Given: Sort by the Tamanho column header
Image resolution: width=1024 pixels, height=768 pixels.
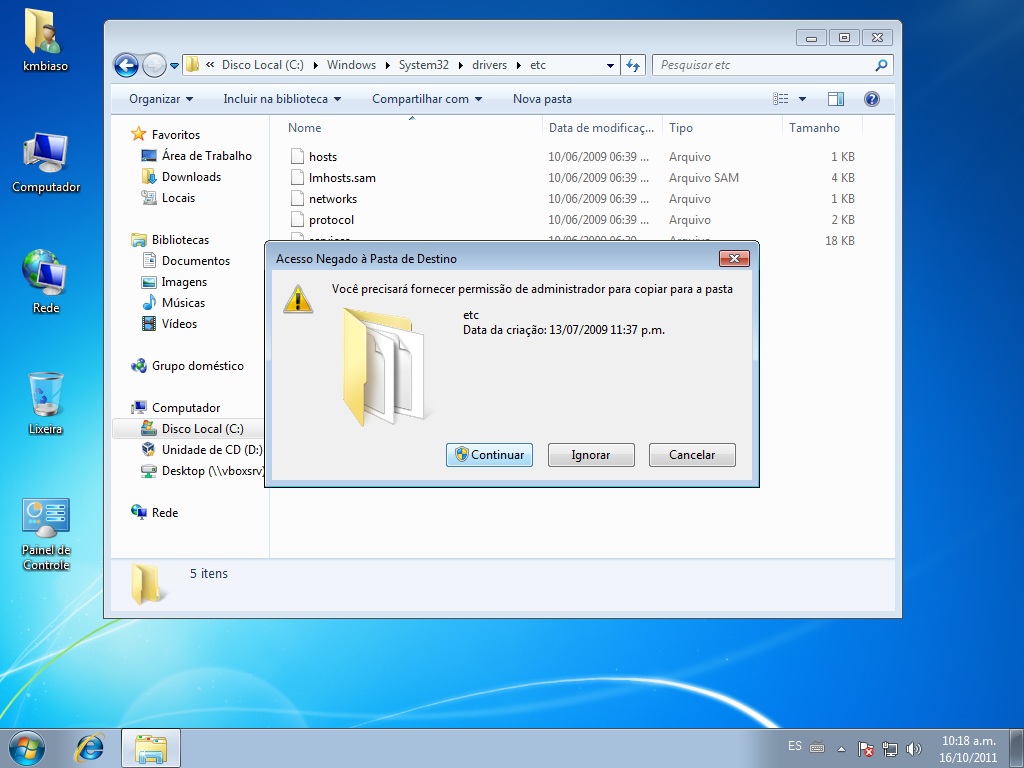Looking at the screenshot, I should pos(822,127).
